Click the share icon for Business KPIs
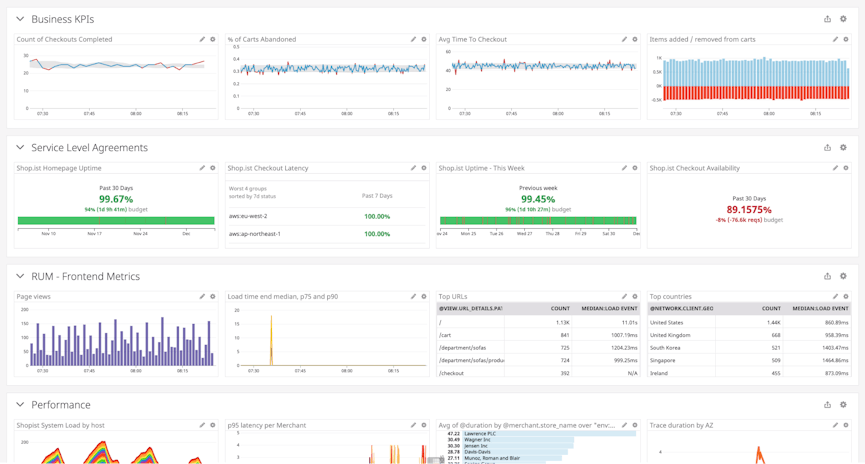Viewport: 865px width, 464px height. point(827,19)
